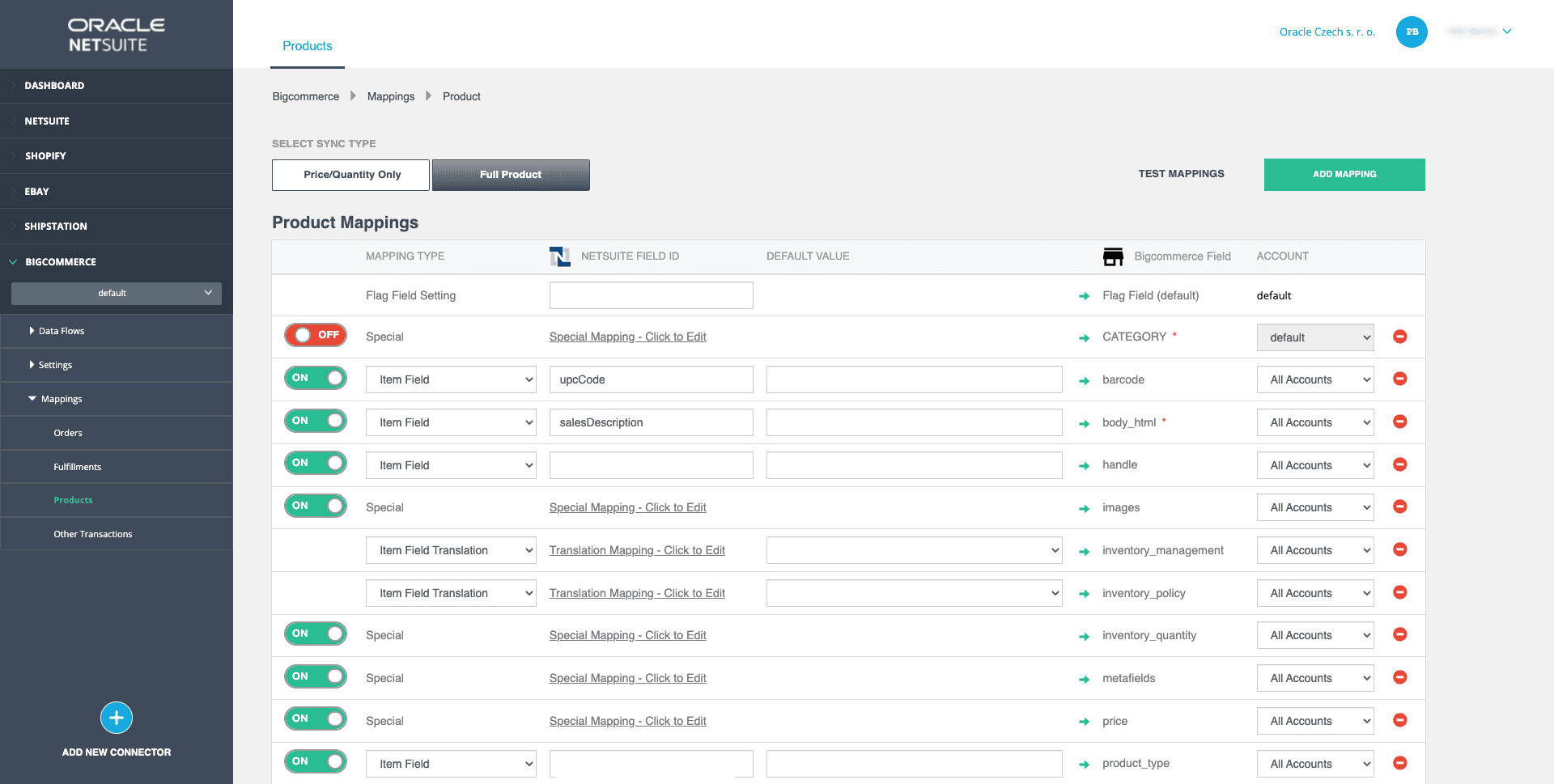The height and width of the screenshot is (784, 1554).
Task: Open CATEGORY account dropdown showing default
Action: coord(1315,337)
